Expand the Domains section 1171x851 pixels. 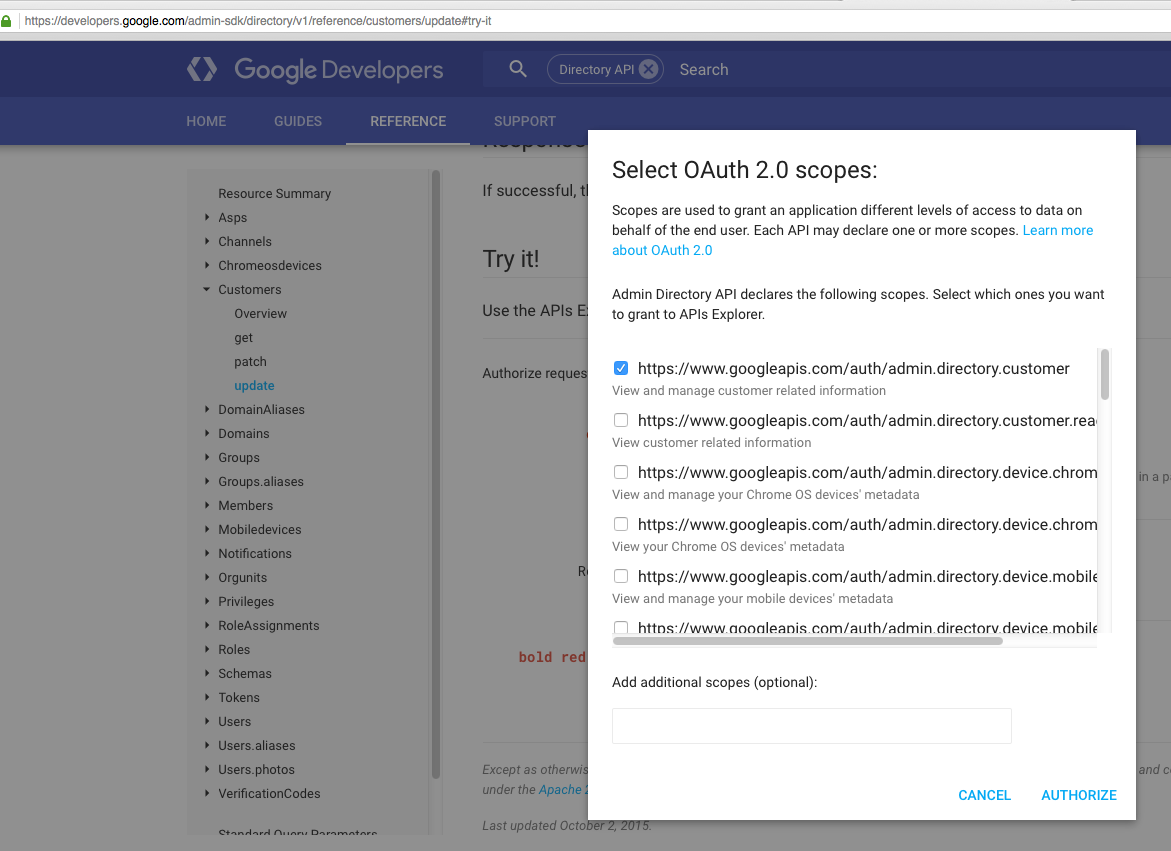point(207,433)
